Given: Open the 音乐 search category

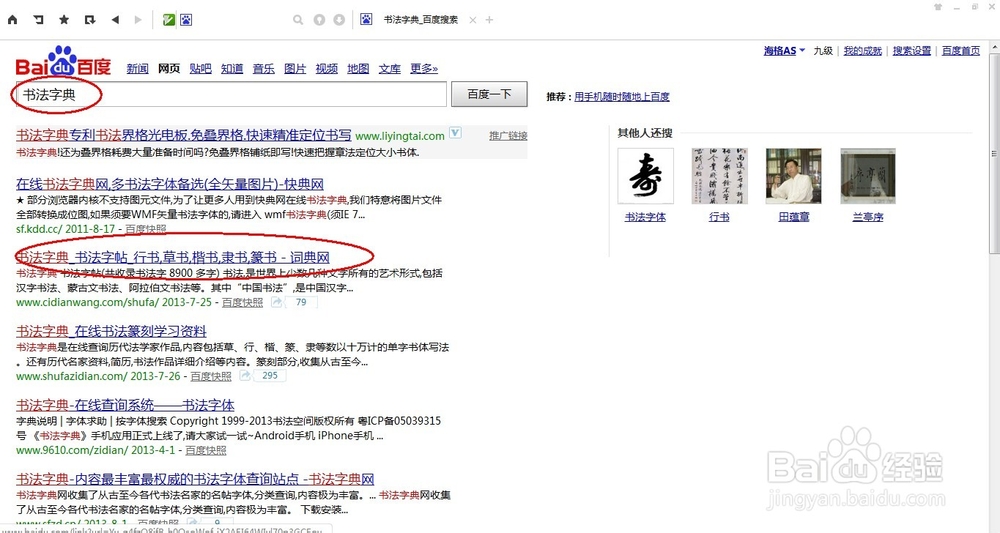Looking at the screenshot, I should point(263,68).
